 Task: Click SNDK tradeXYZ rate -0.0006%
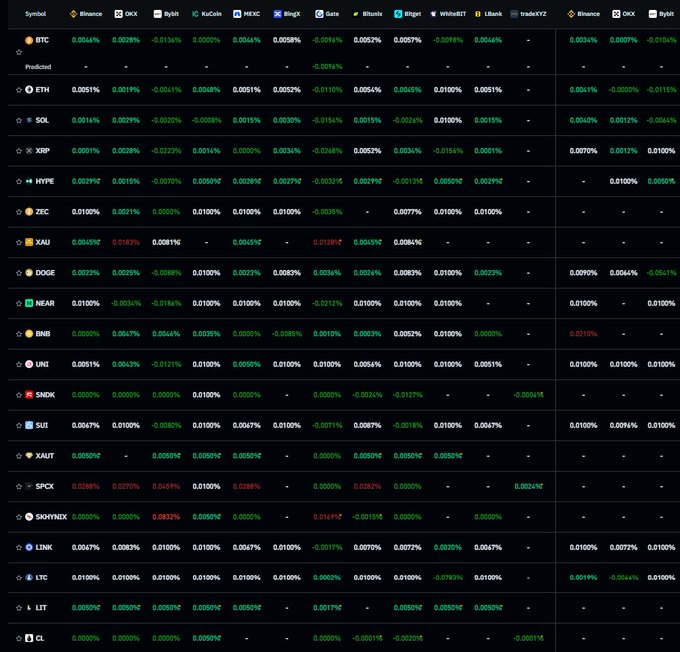click(x=528, y=395)
